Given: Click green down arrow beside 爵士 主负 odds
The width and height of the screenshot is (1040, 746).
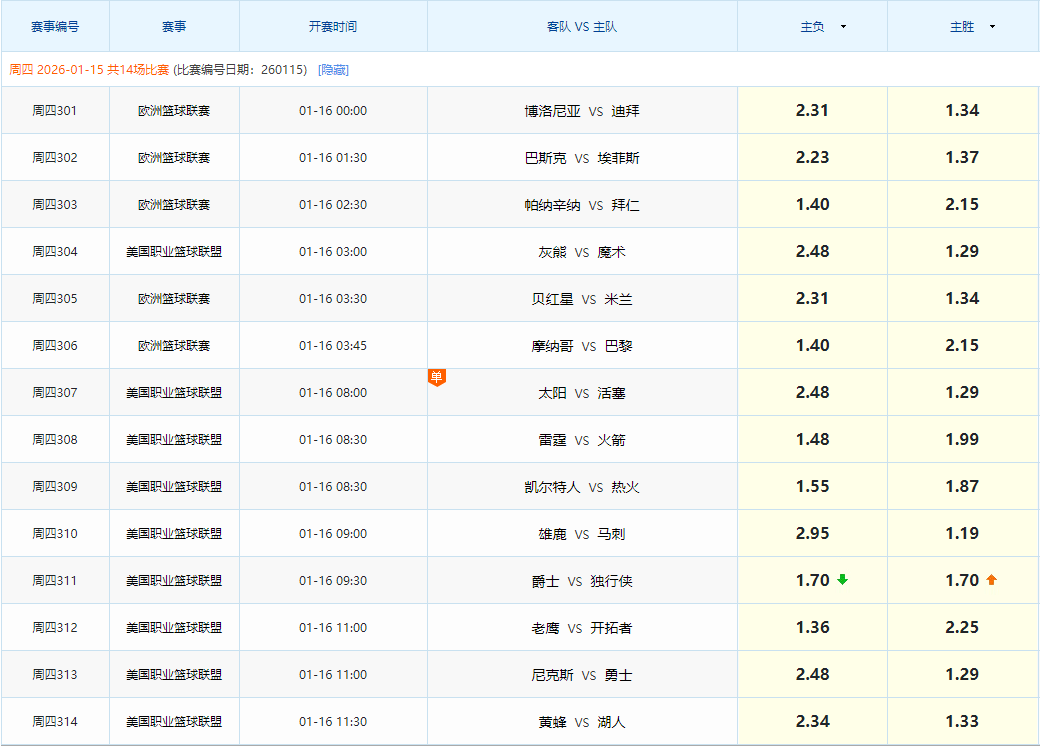Looking at the screenshot, I should (842, 580).
